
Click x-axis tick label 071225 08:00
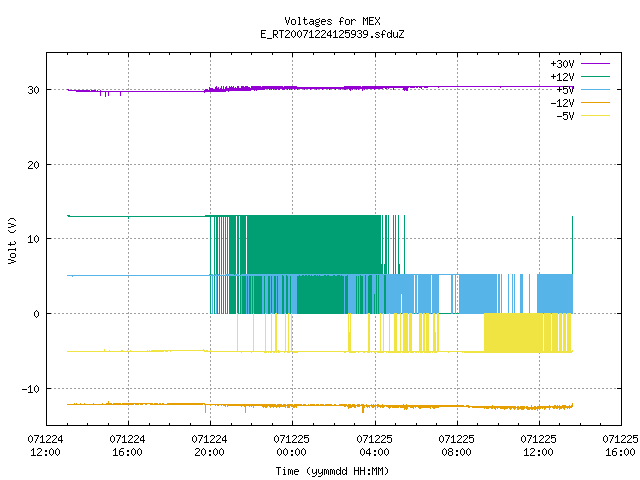[x=456, y=445]
